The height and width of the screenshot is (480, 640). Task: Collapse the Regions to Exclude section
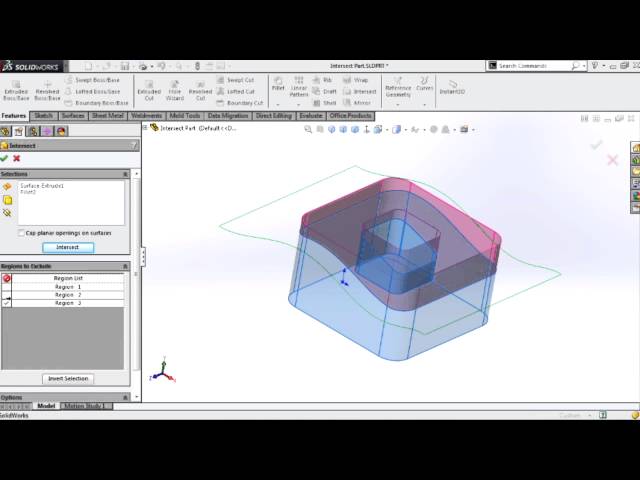click(126, 267)
